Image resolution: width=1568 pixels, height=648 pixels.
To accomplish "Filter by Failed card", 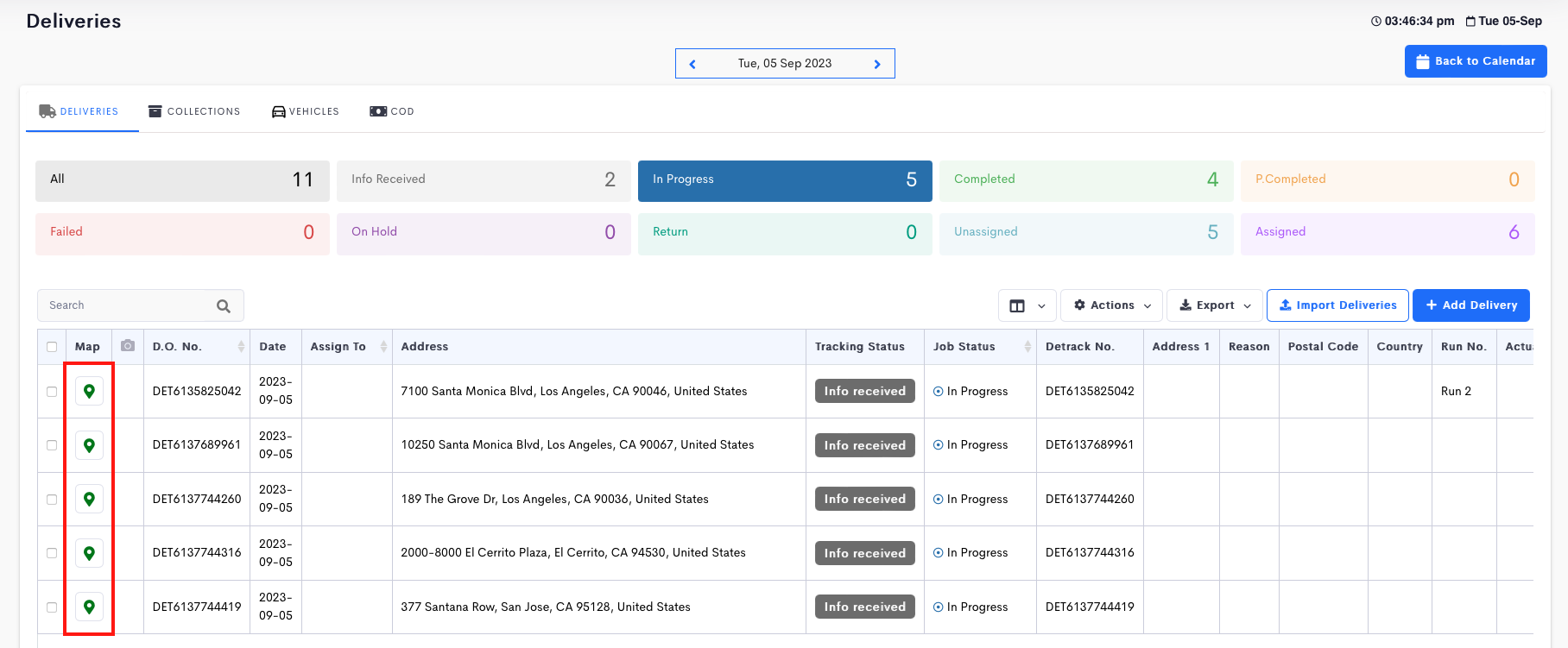I will click(x=182, y=233).
